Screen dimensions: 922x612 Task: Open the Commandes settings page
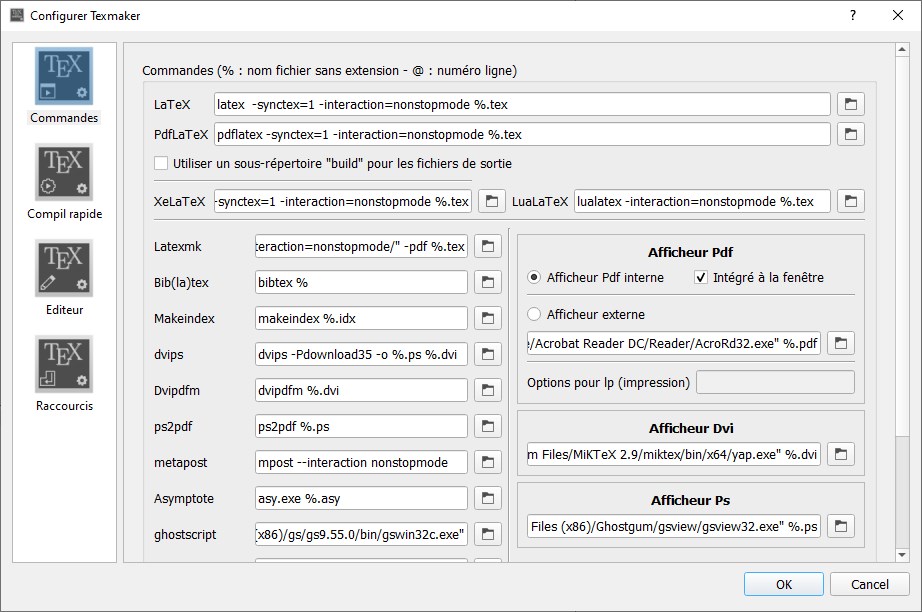[64, 86]
